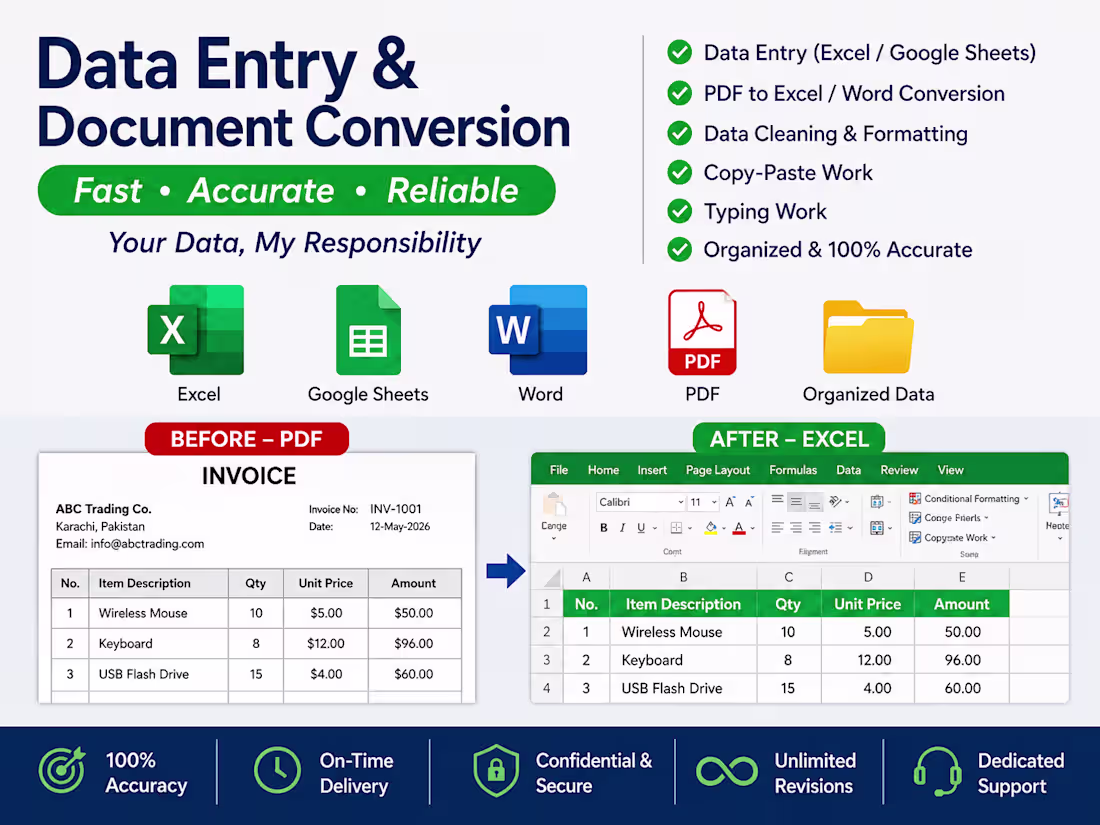Click the clipboard paste icon in ribbon

[x=554, y=504]
